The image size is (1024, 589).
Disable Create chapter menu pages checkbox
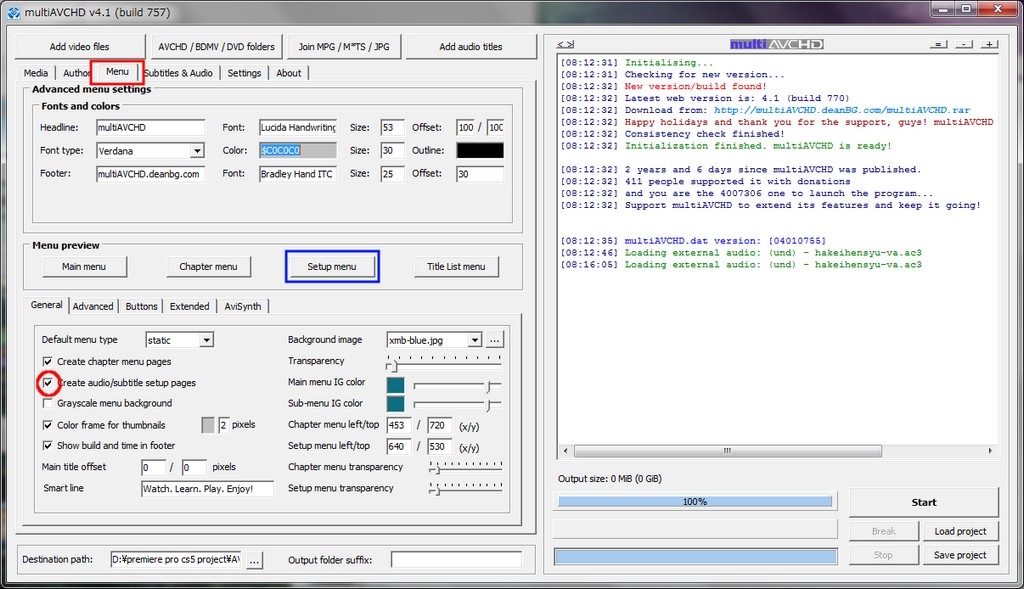(x=48, y=362)
